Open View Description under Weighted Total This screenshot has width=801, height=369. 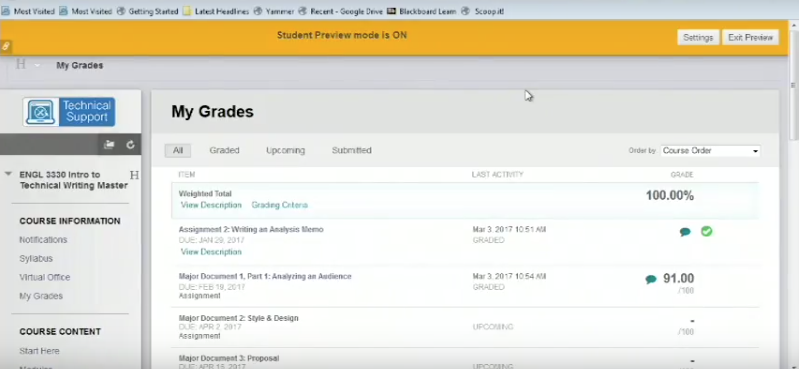(211, 205)
